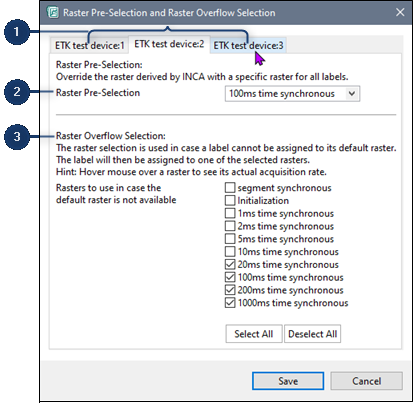This screenshot has width=417, height=405.
Task: Check the Initialization raster option
Action: [230, 200]
